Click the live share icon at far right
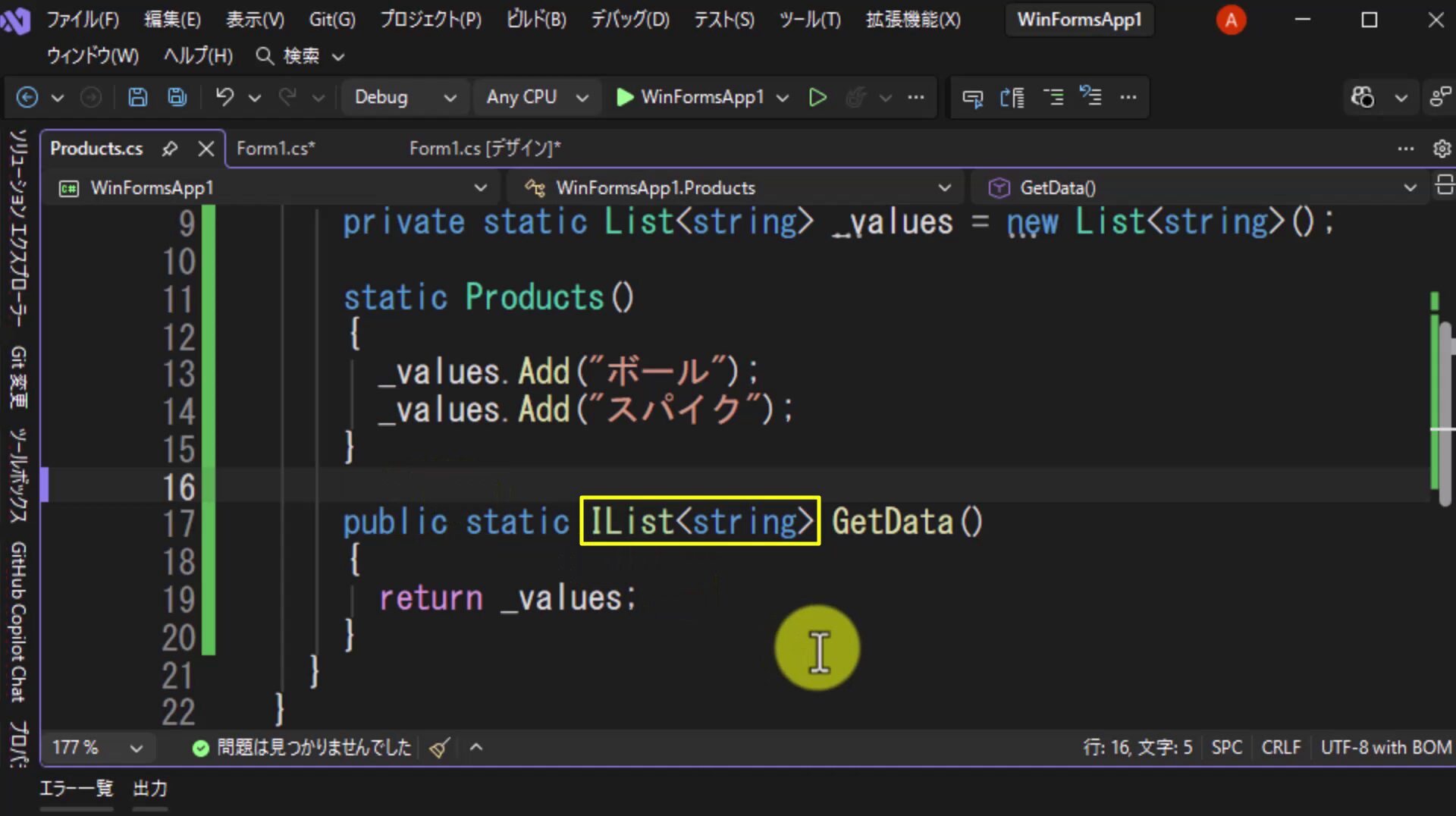Viewport: 1456px width, 816px height. pyautogui.click(x=1440, y=97)
